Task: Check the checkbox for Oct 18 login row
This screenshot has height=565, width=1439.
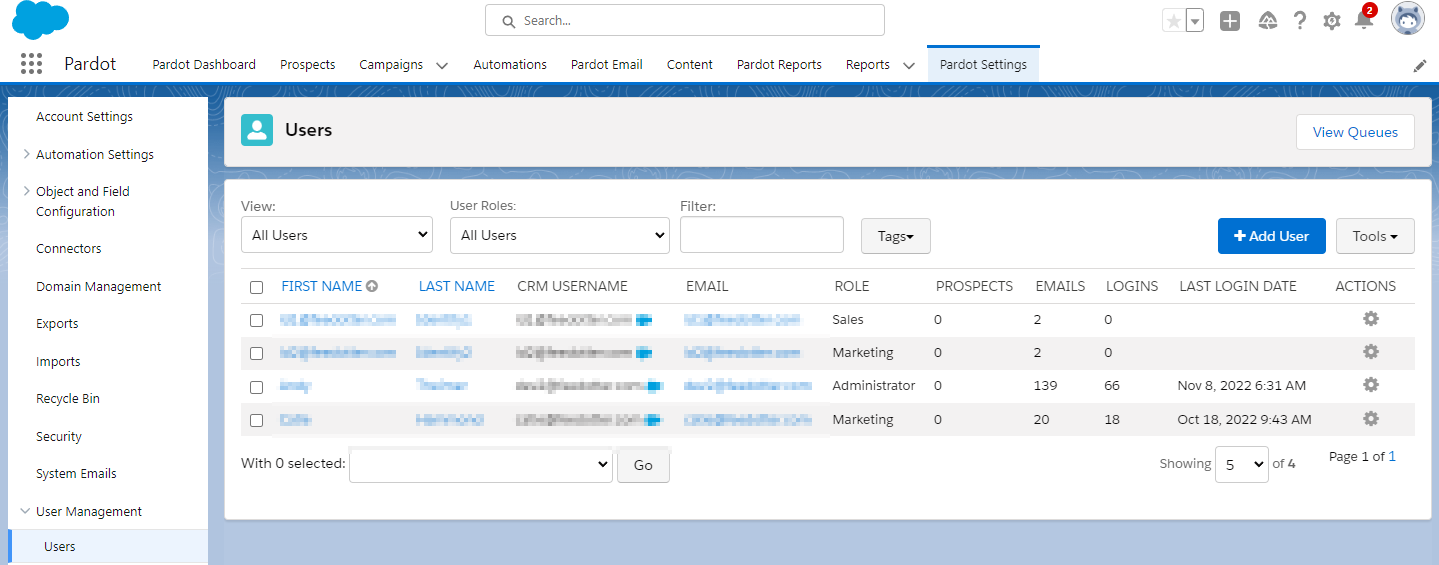Action: click(x=256, y=420)
